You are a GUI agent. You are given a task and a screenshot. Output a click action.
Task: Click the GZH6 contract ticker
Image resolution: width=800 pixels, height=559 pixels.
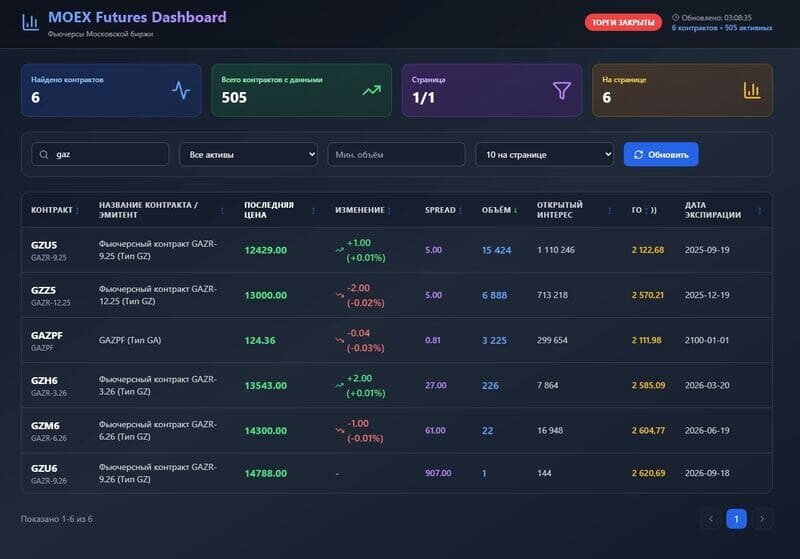44,380
